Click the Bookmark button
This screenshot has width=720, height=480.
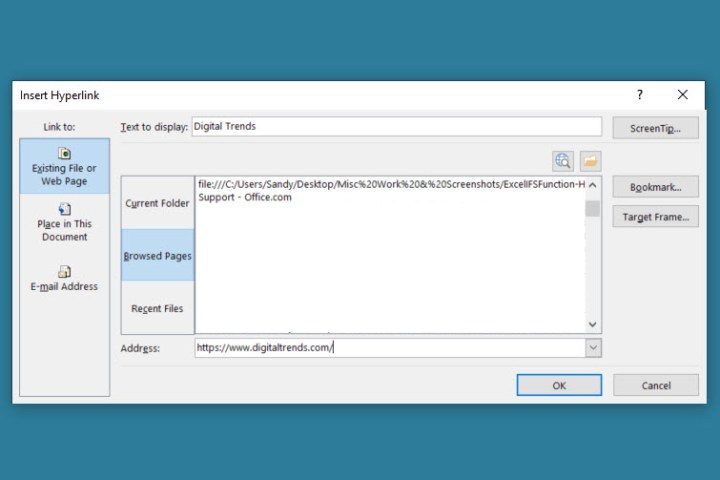coord(655,187)
